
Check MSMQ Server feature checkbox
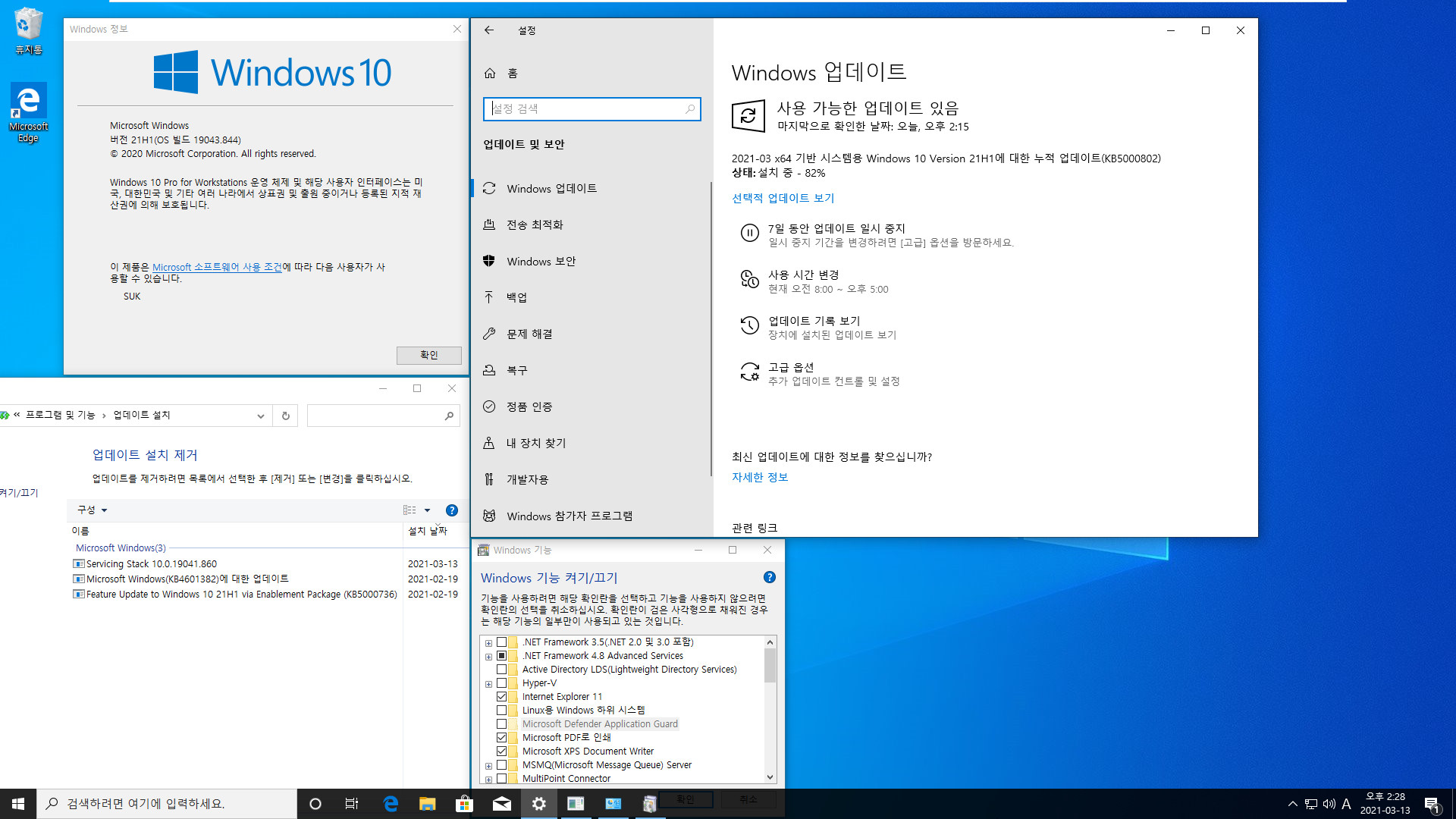pos(501,765)
